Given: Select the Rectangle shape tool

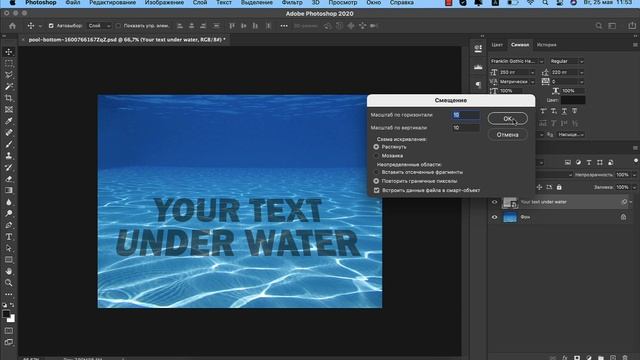Looking at the screenshot, I should 9,260.
